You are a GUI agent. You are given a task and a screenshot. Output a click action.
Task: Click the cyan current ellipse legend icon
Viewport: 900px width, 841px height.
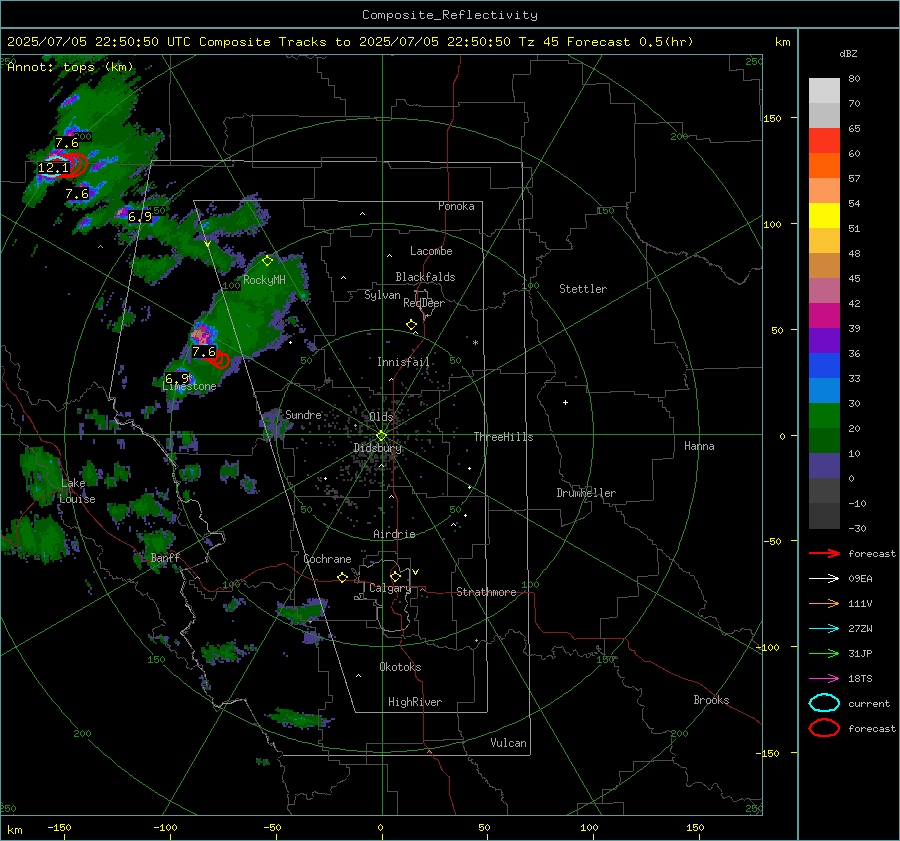pyautogui.click(x=824, y=703)
